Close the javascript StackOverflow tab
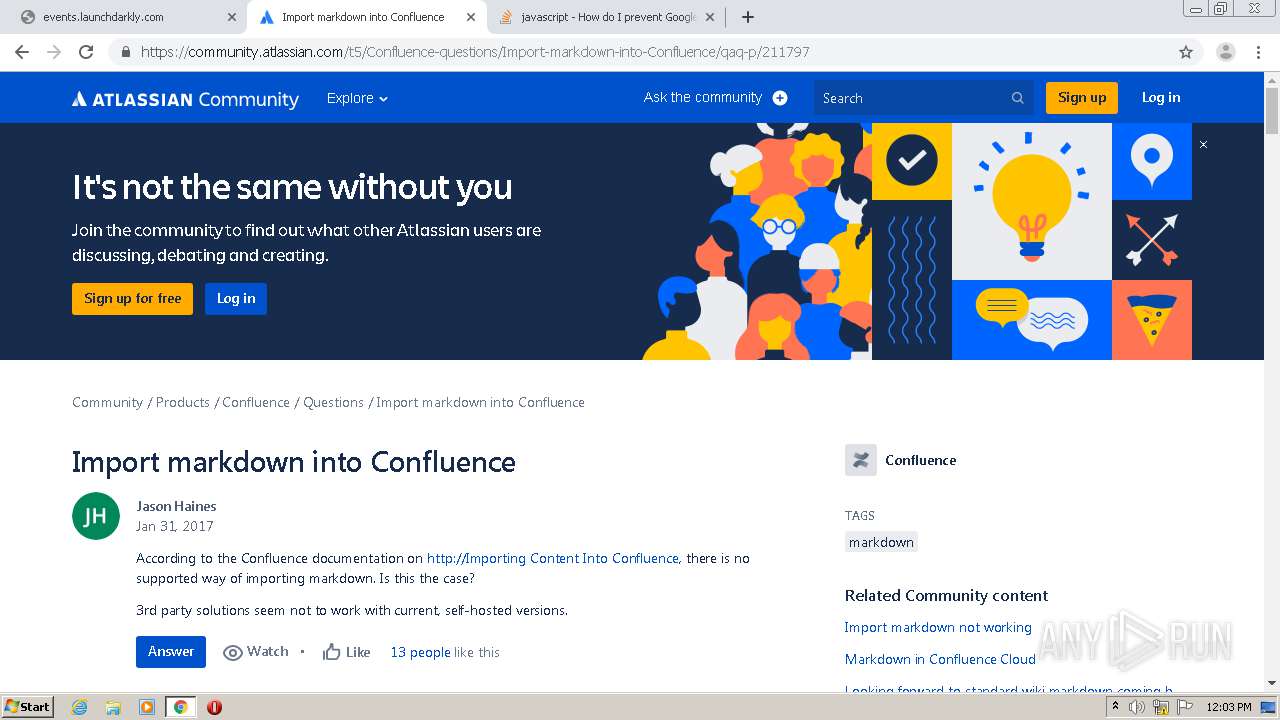The height and width of the screenshot is (720, 1280). (709, 17)
